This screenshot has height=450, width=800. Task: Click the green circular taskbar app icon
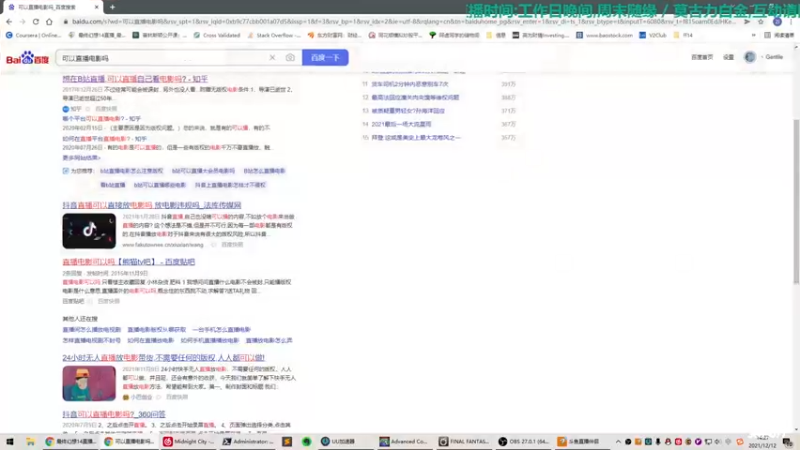pos(306,441)
